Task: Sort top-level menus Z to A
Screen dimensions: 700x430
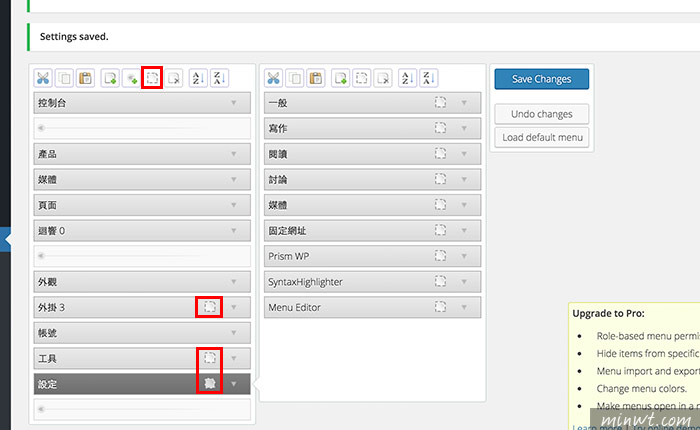Action: tap(219, 78)
